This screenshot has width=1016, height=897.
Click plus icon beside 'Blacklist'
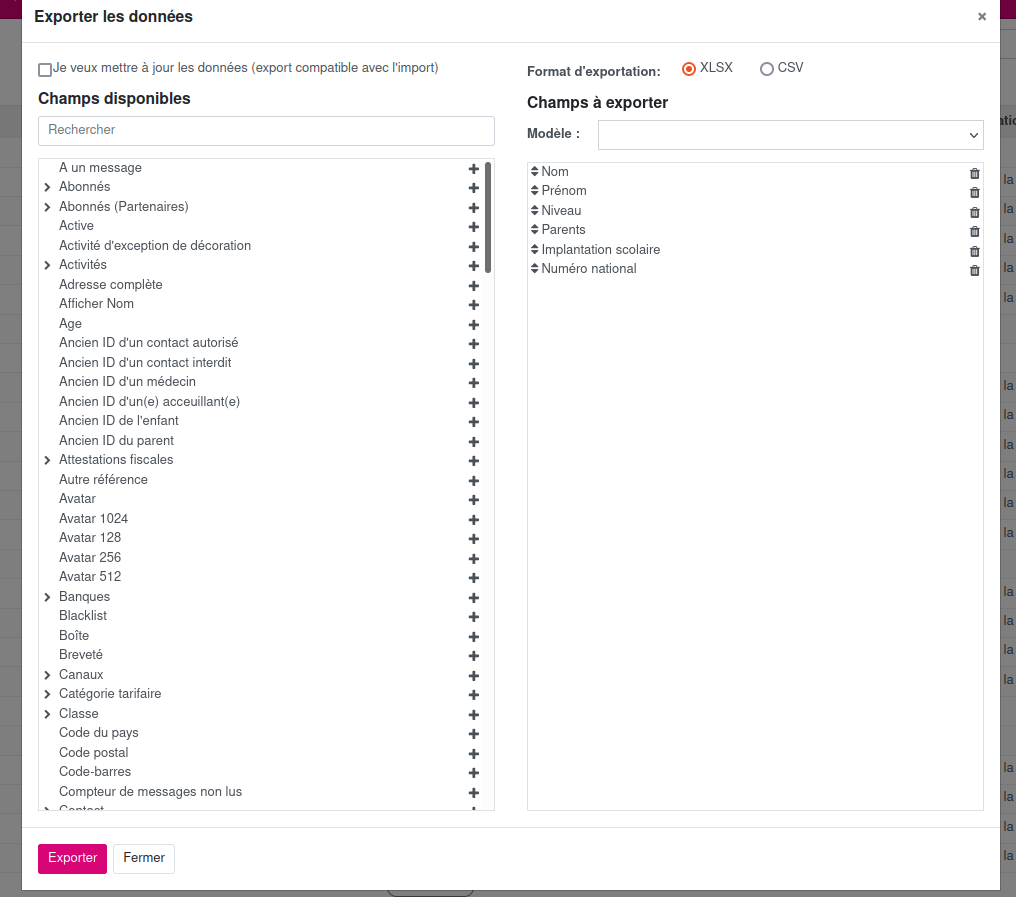tap(474, 617)
